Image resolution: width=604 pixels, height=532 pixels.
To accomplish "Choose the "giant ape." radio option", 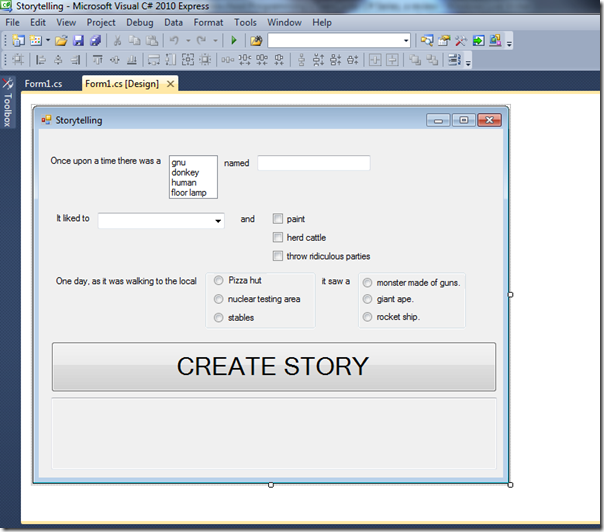I will (367, 299).
